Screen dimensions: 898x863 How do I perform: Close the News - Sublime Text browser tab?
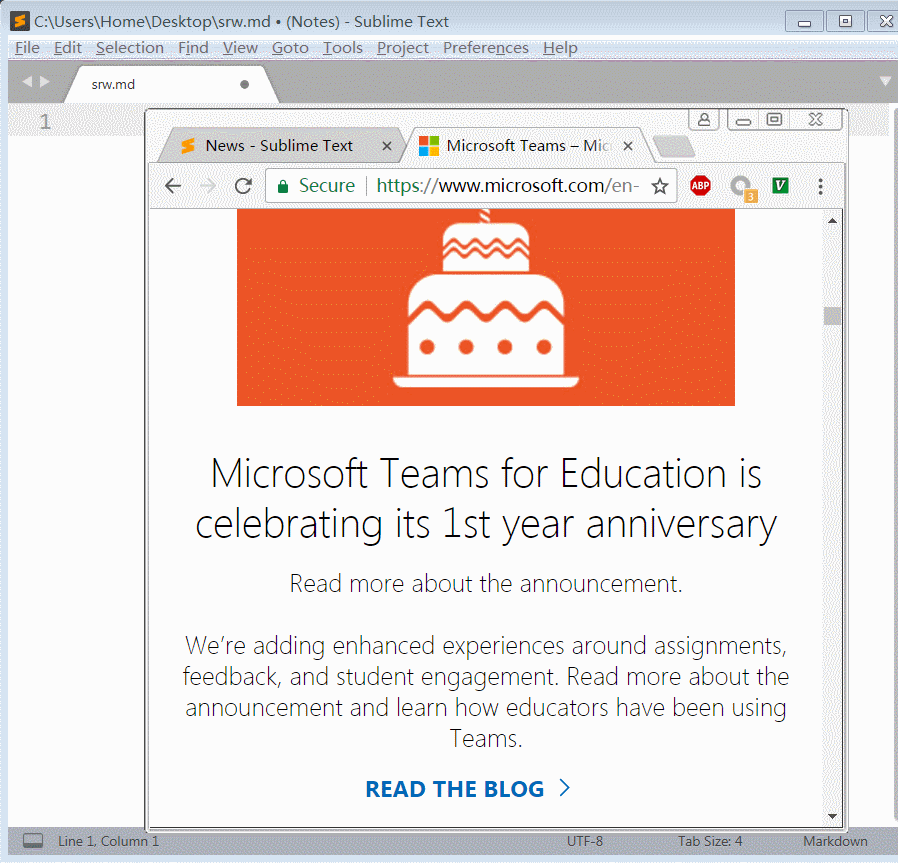click(387, 146)
